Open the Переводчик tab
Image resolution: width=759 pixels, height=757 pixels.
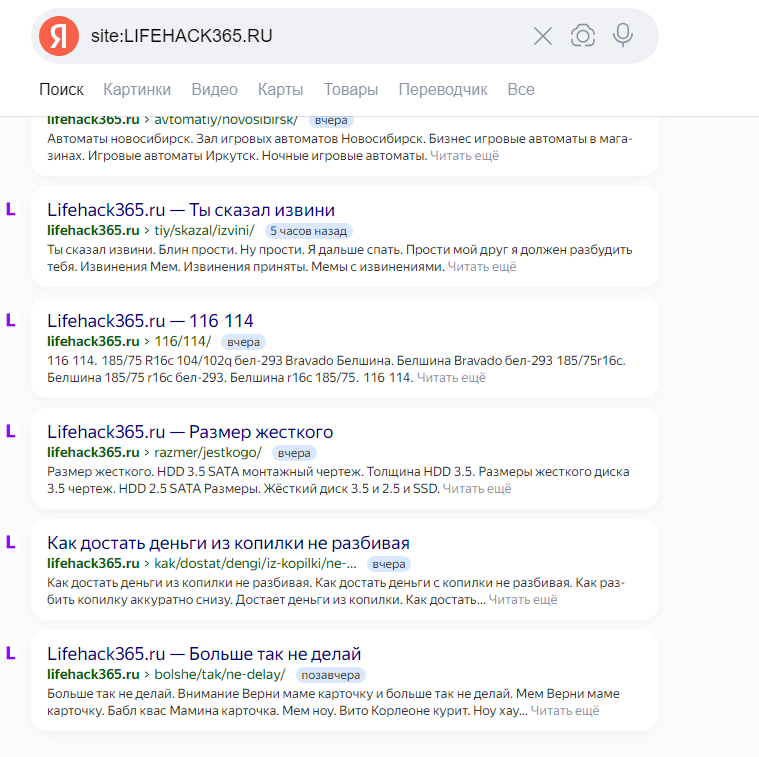(x=443, y=90)
